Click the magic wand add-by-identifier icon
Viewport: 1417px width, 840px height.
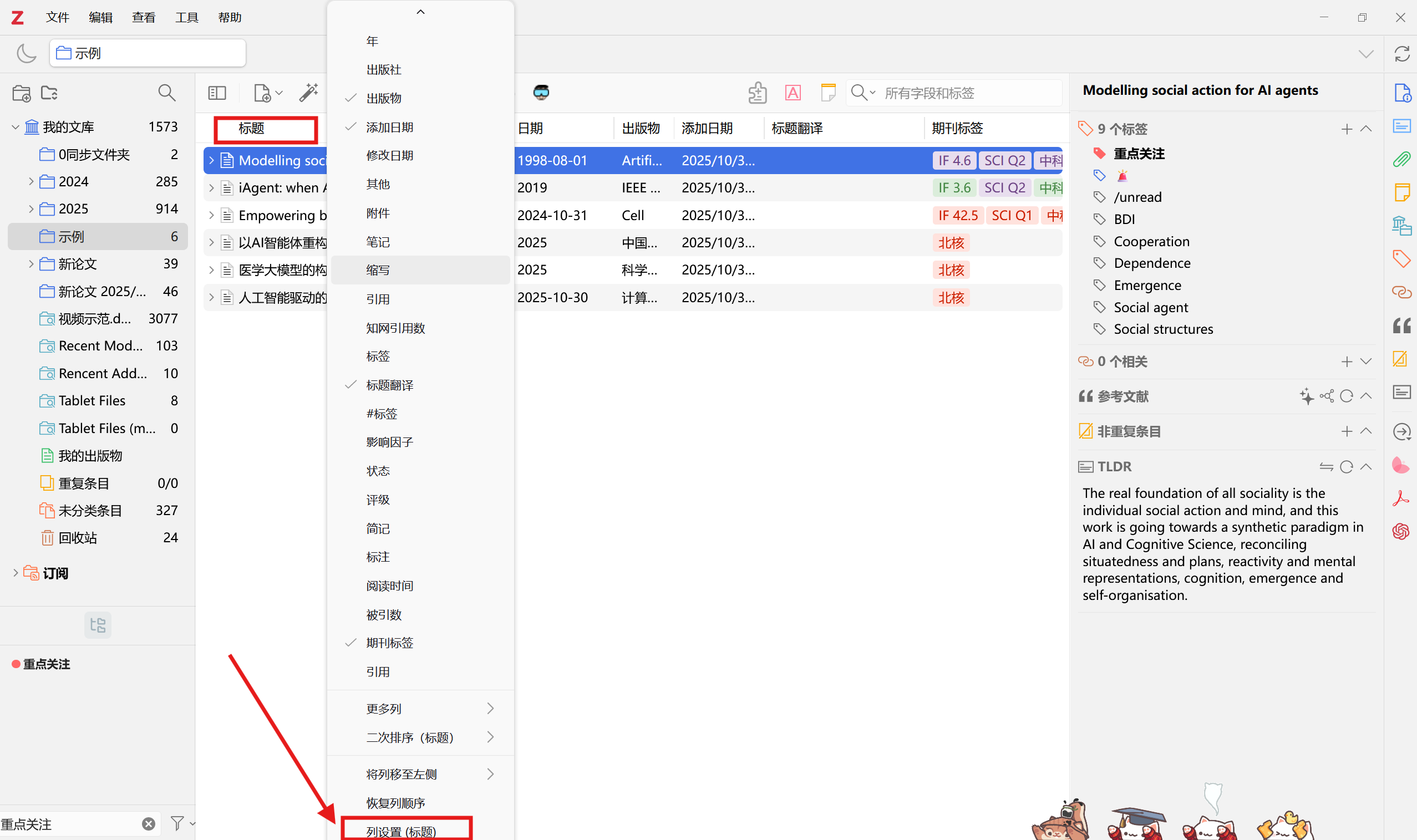pyautogui.click(x=308, y=93)
